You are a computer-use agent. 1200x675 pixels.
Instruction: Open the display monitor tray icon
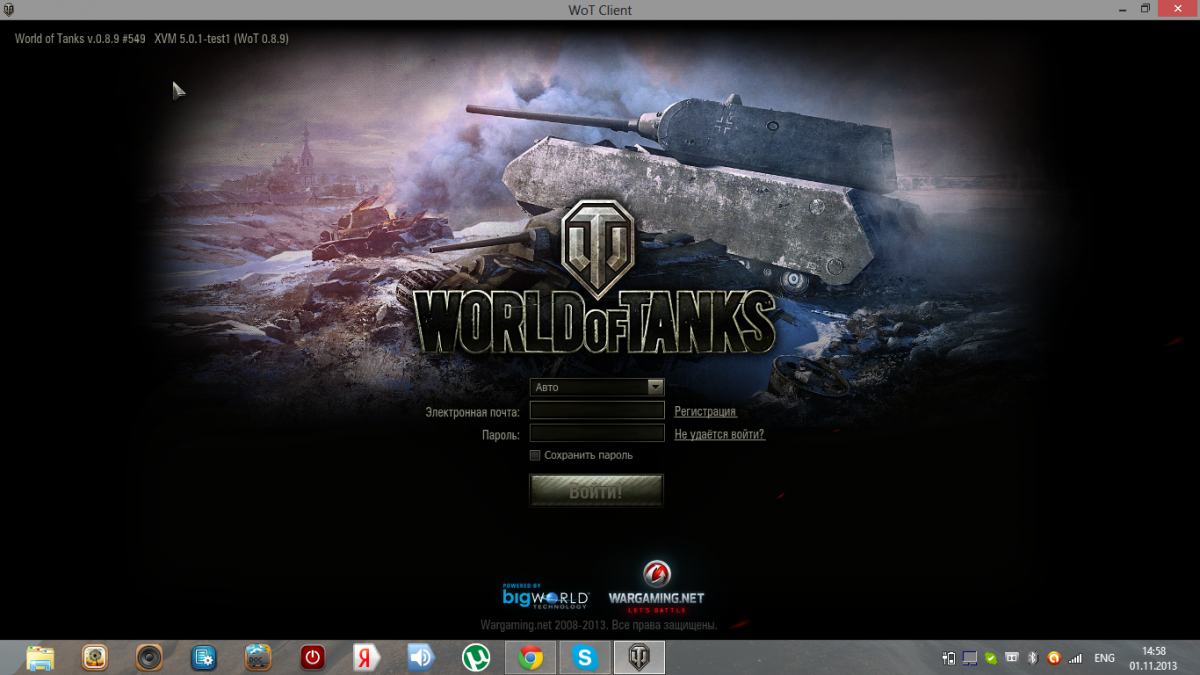(970, 658)
